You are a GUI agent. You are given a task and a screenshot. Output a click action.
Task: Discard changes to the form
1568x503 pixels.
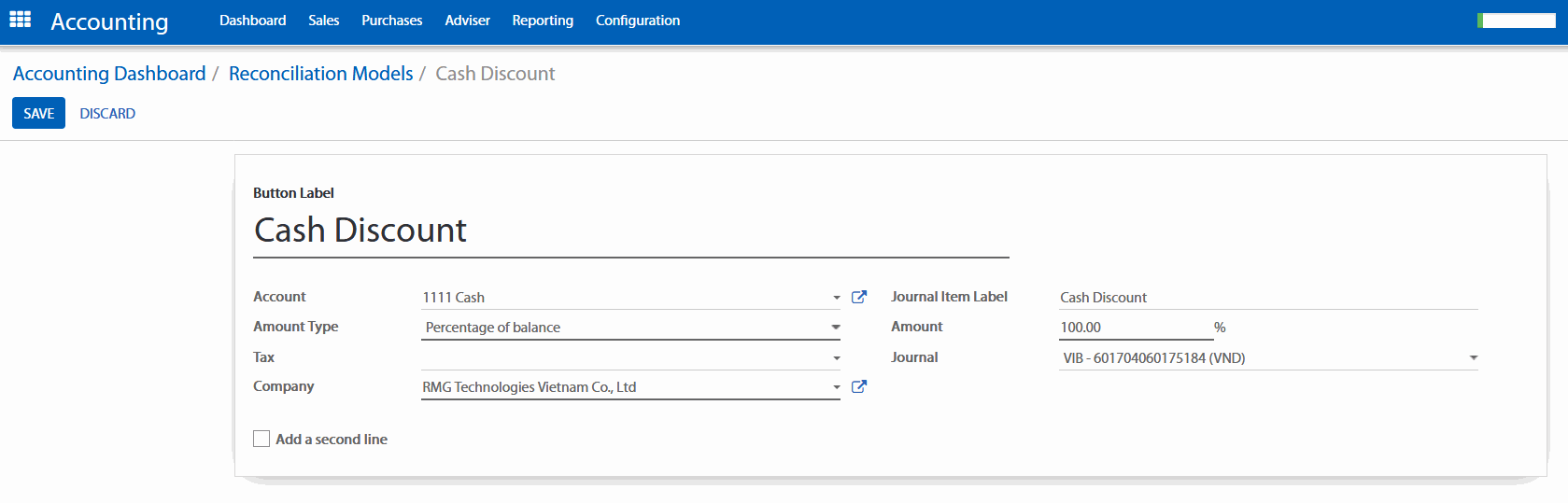pos(107,113)
